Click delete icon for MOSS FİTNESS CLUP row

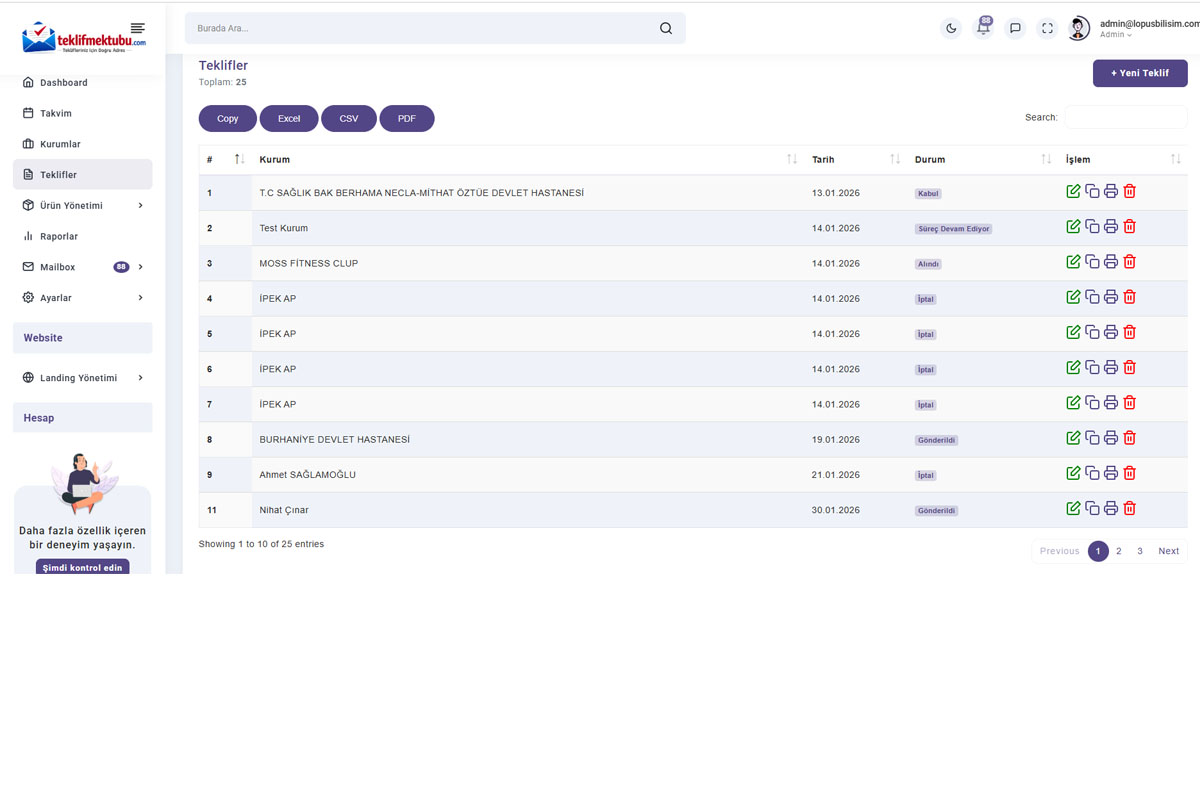[x=1129, y=262]
